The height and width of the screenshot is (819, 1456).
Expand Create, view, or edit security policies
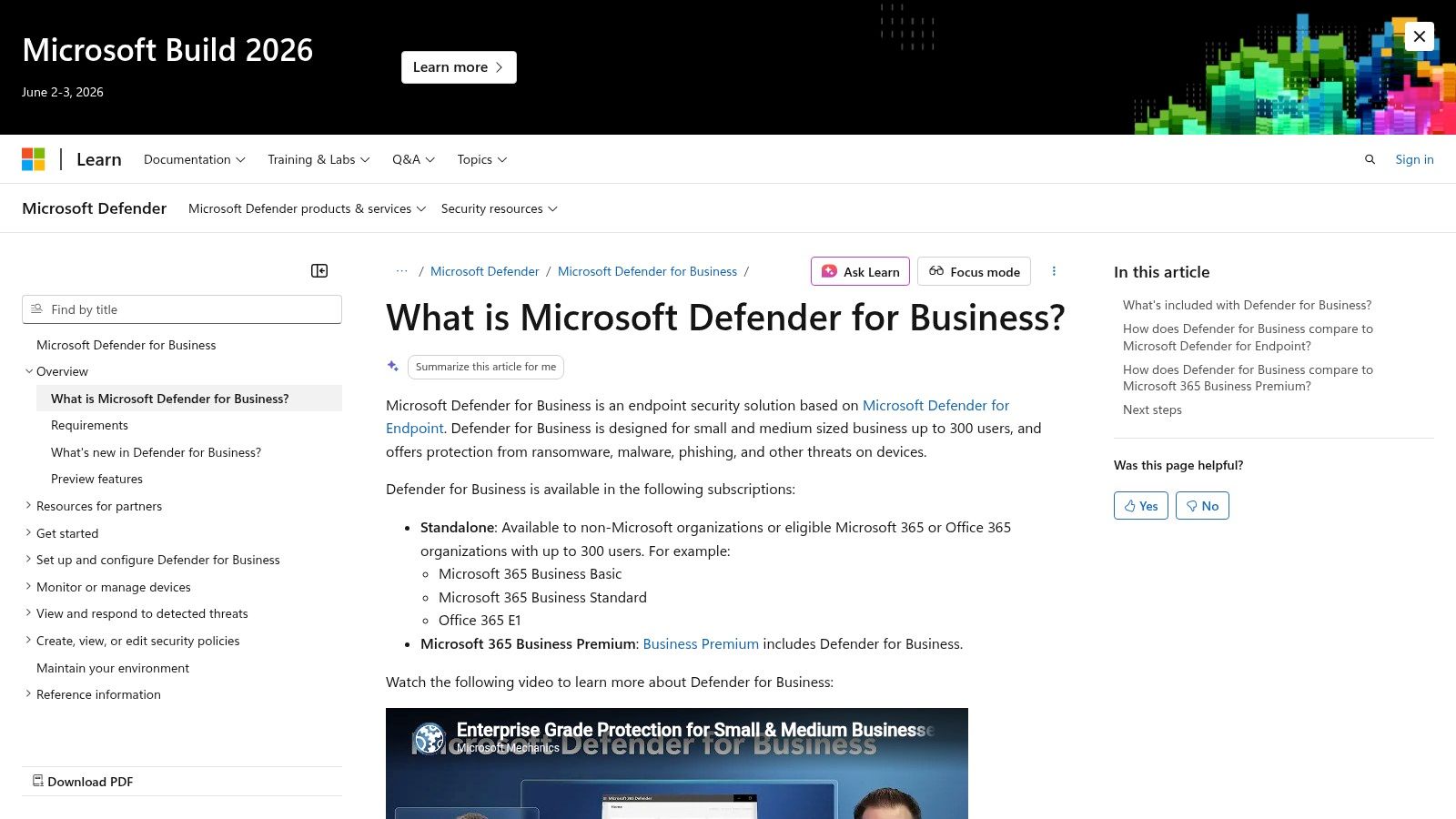29,641
